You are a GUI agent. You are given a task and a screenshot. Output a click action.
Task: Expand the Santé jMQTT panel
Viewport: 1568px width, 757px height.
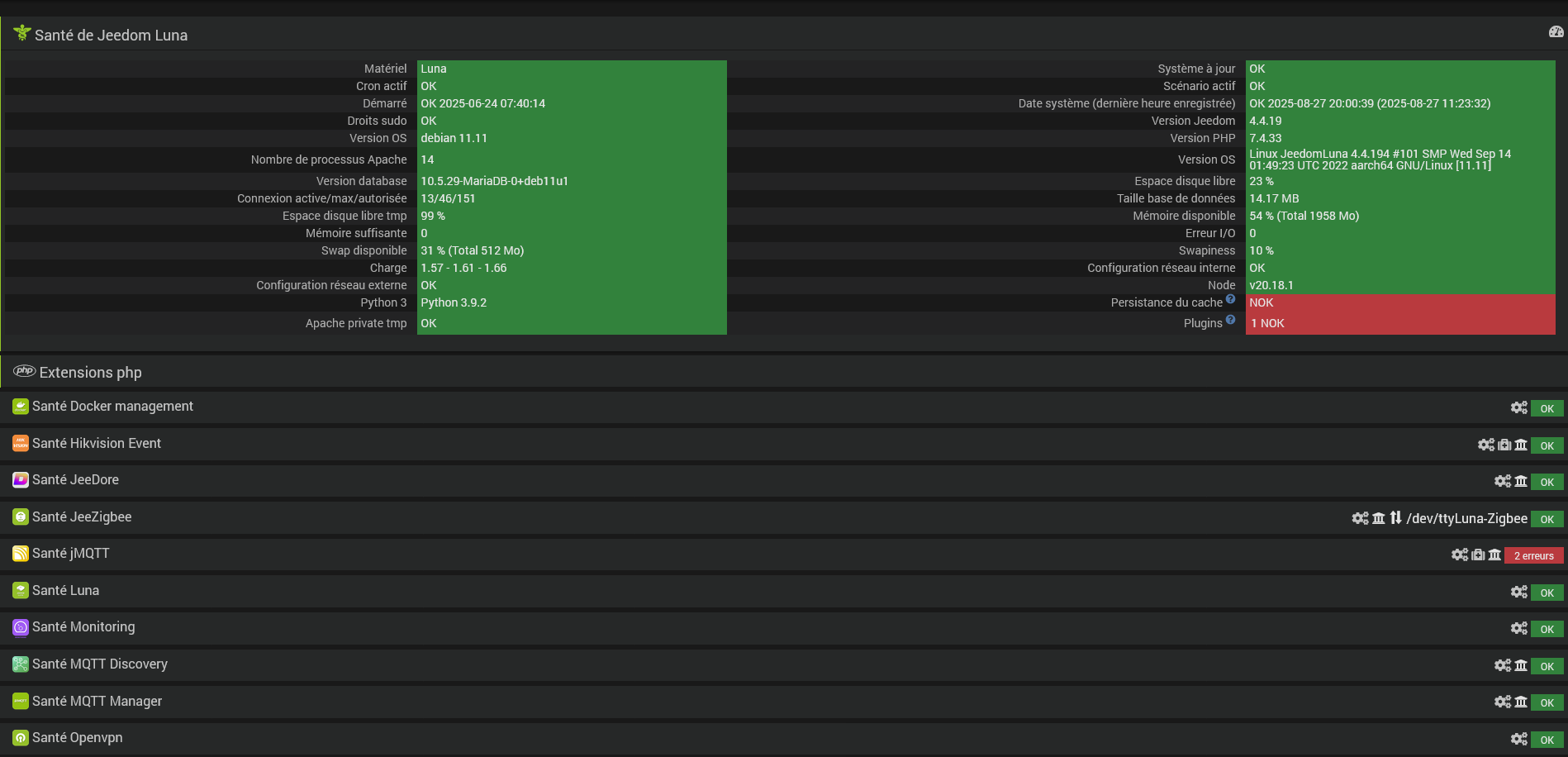[x=71, y=554]
